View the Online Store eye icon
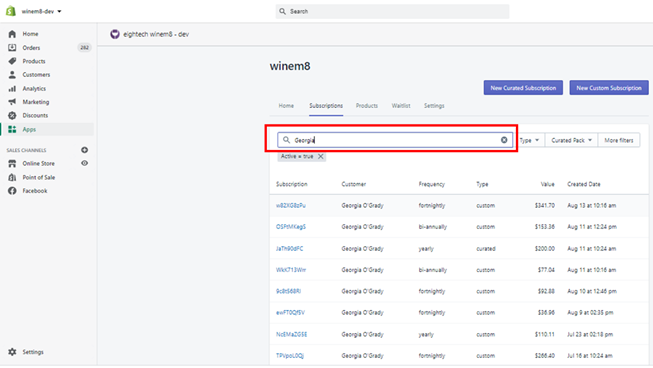This screenshot has height=368, width=653. click(85, 163)
